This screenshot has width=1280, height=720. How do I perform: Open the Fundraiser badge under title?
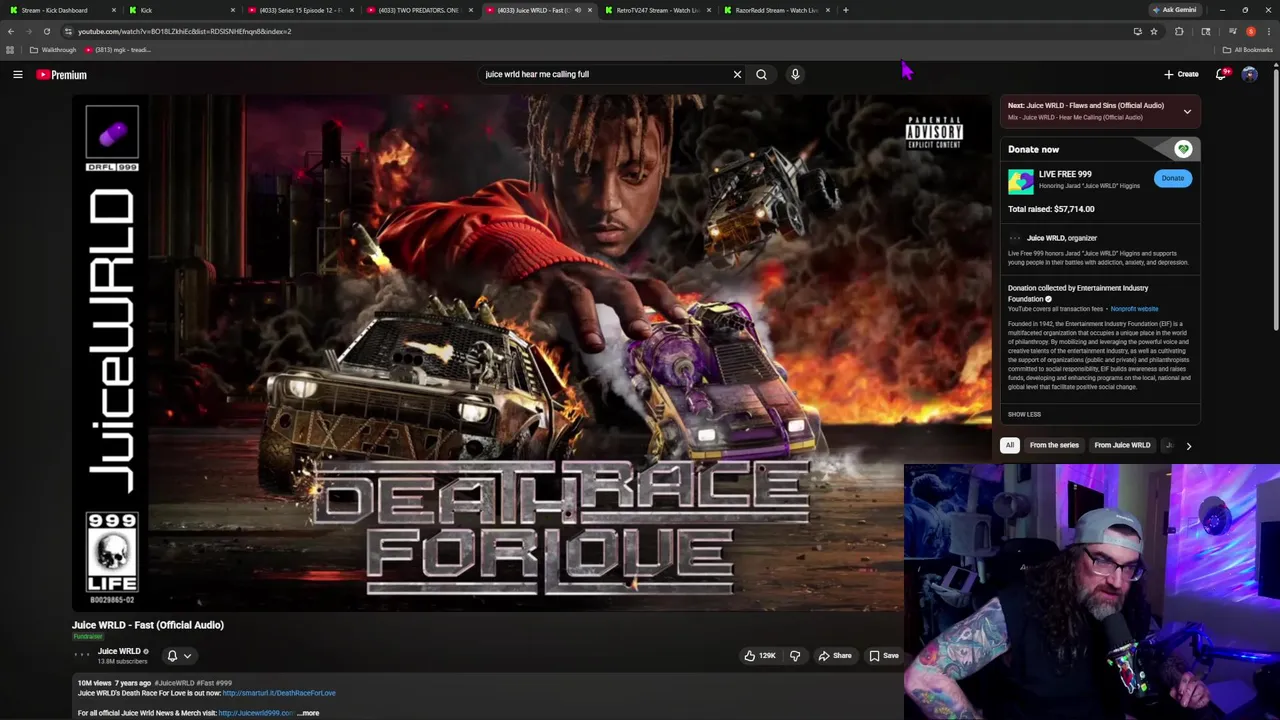coord(87,636)
